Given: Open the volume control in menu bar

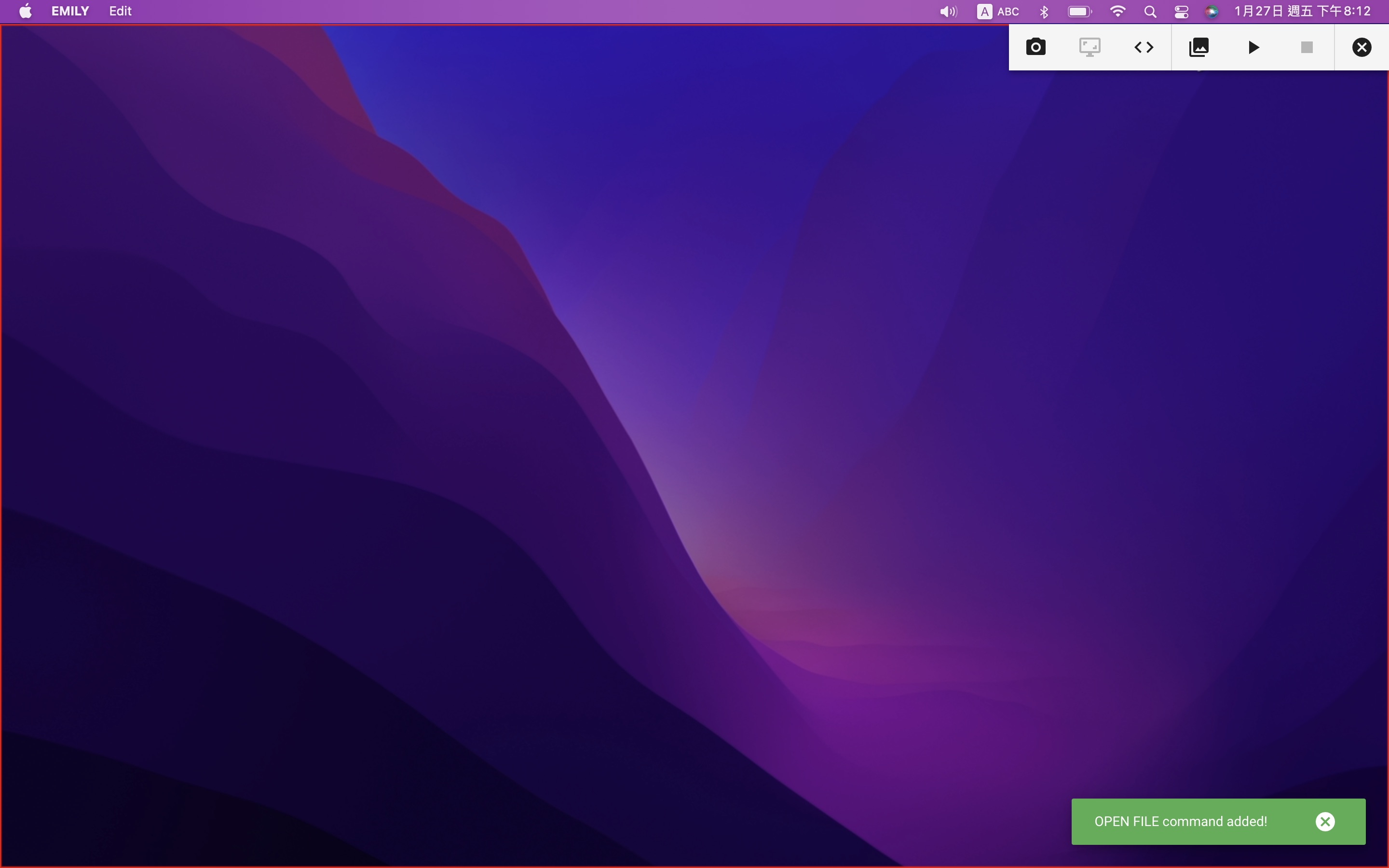Looking at the screenshot, I should [x=948, y=12].
